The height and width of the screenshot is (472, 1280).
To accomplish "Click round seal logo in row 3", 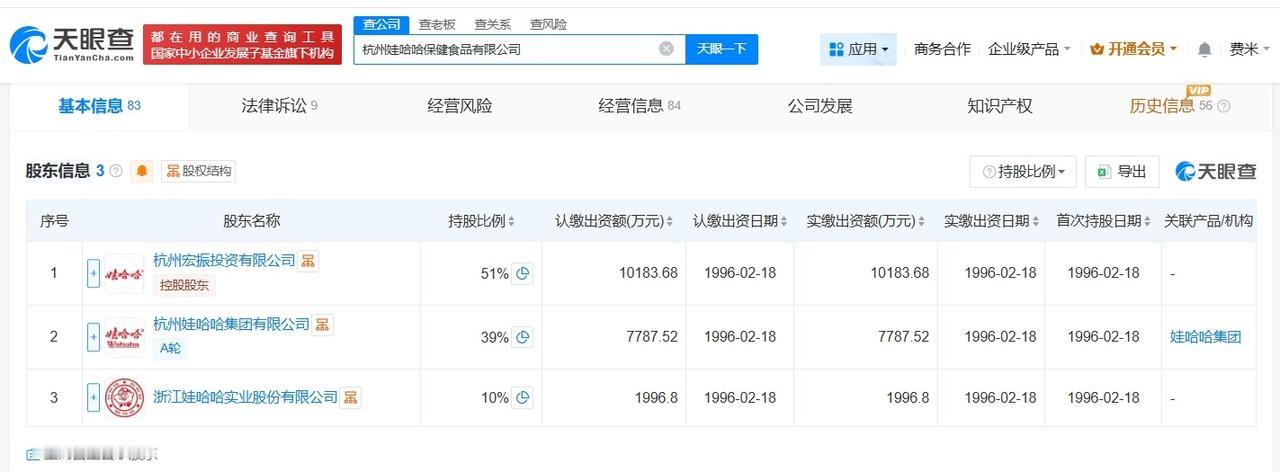I will coord(125,398).
